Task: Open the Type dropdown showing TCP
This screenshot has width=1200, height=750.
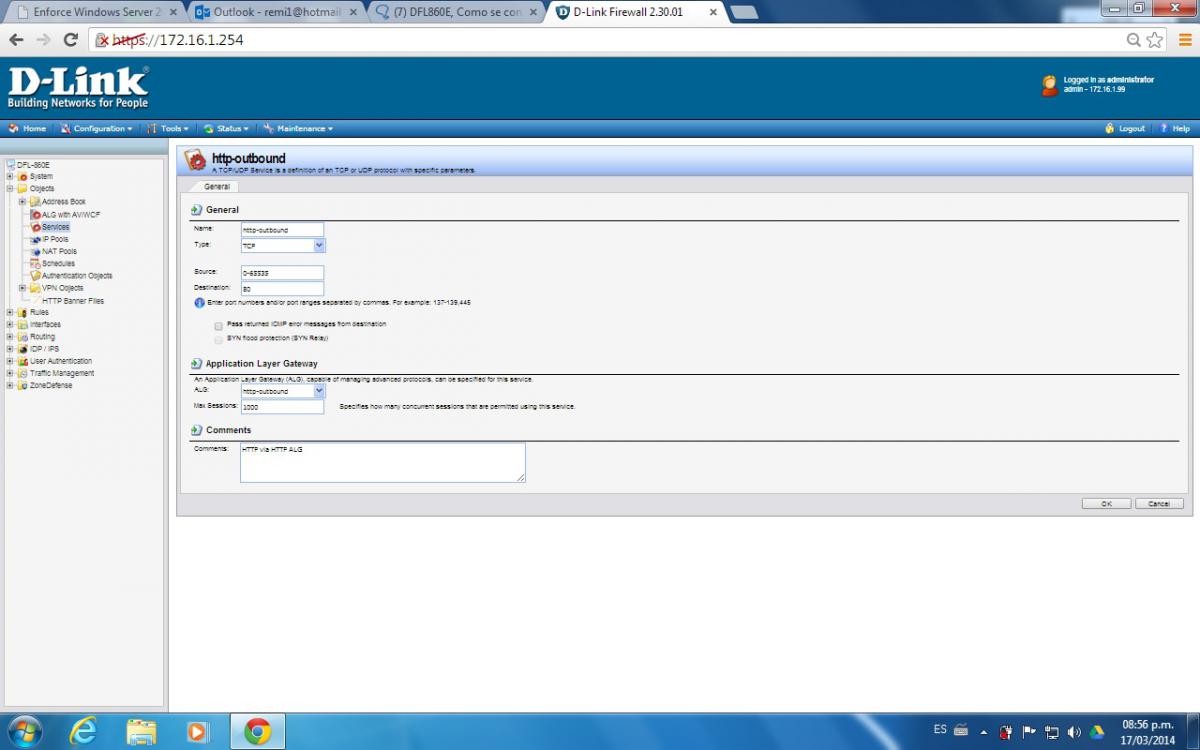Action: pyautogui.click(x=283, y=245)
